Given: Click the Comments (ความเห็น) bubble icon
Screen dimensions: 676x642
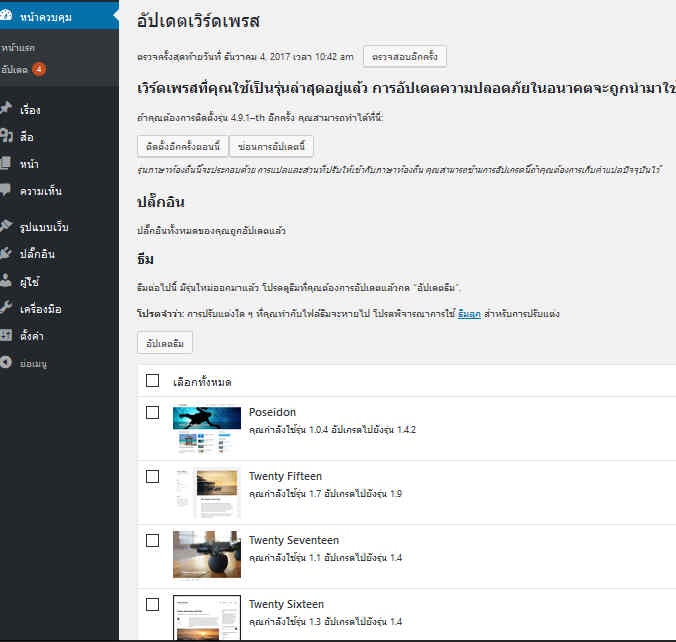Looking at the screenshot, I should [x=7, y=190].
